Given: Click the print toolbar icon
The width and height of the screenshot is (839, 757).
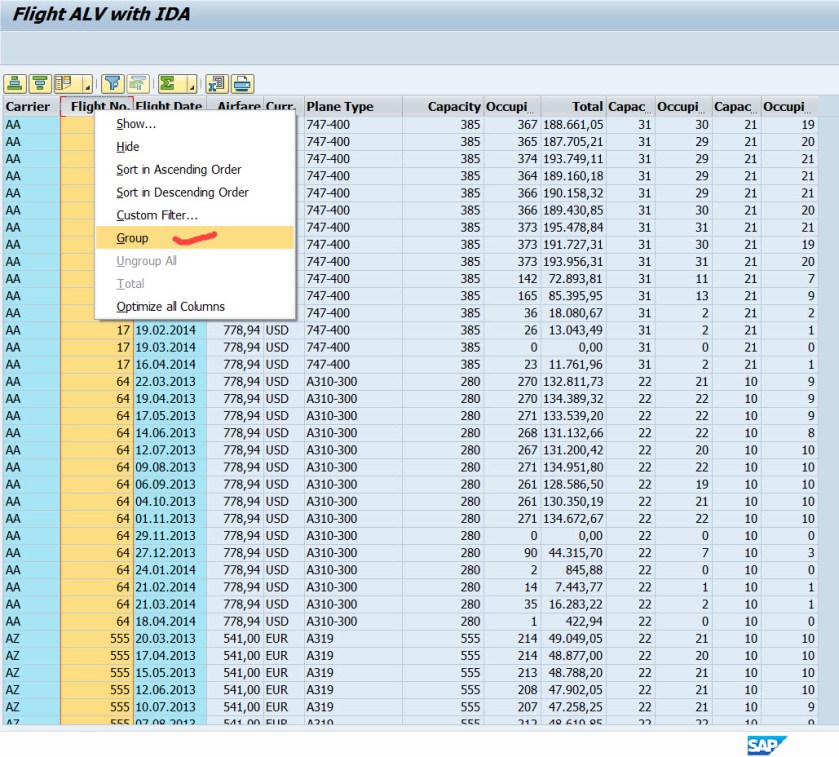Looking at the screenshot, I should (242, 84).
